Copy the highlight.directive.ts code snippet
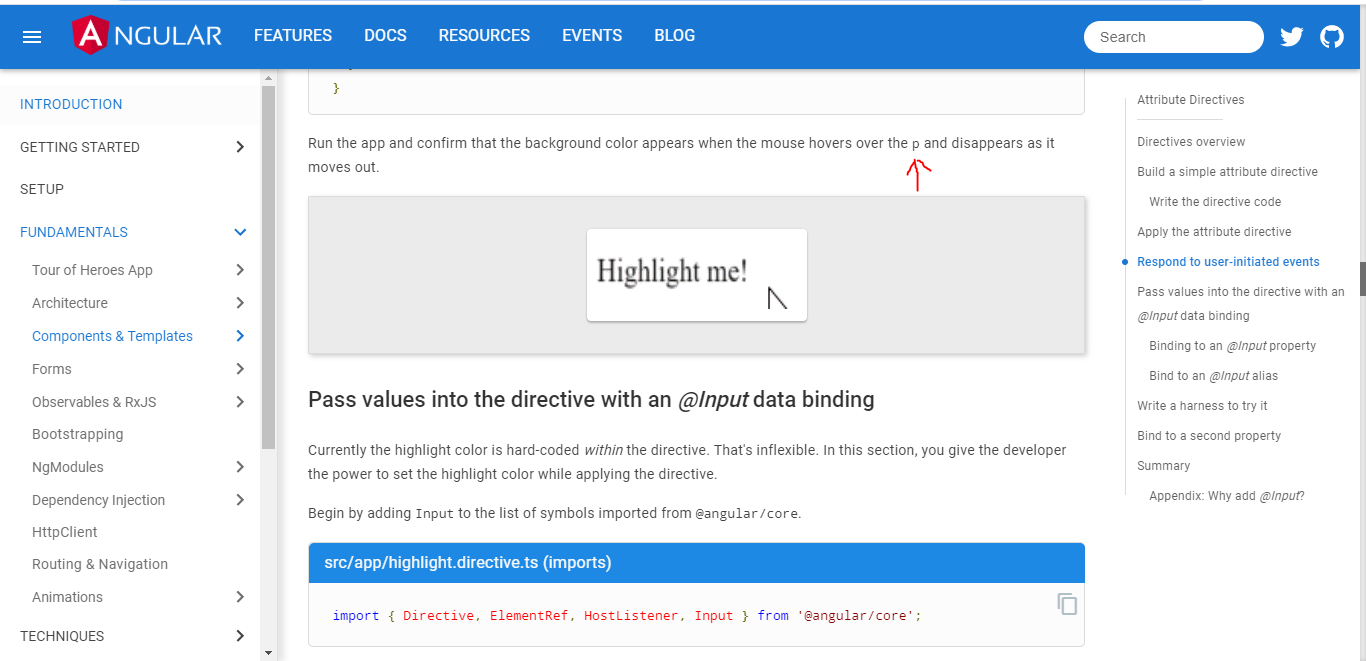Viewport: 1366px width, 661px height. point(1066,604)
